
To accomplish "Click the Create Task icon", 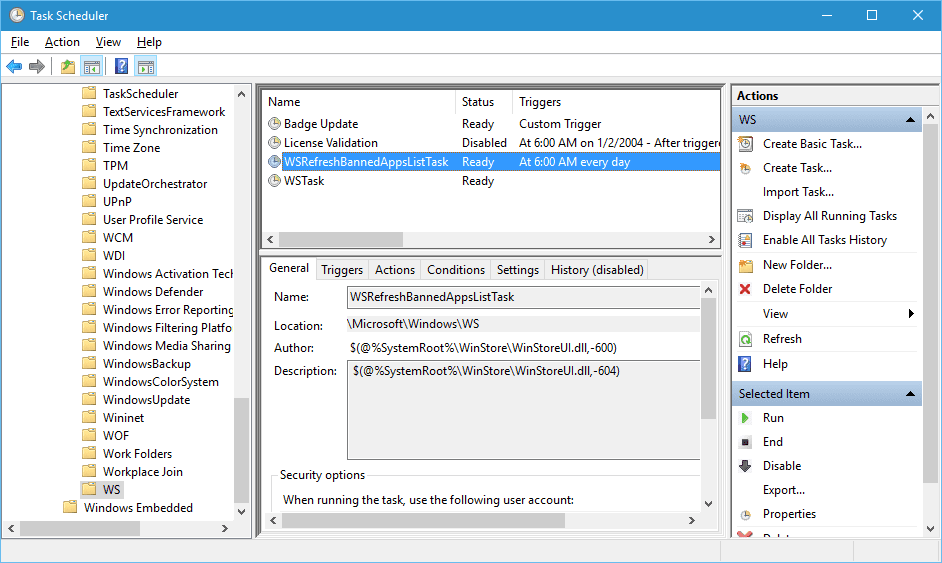I will [x=746, y=168].
